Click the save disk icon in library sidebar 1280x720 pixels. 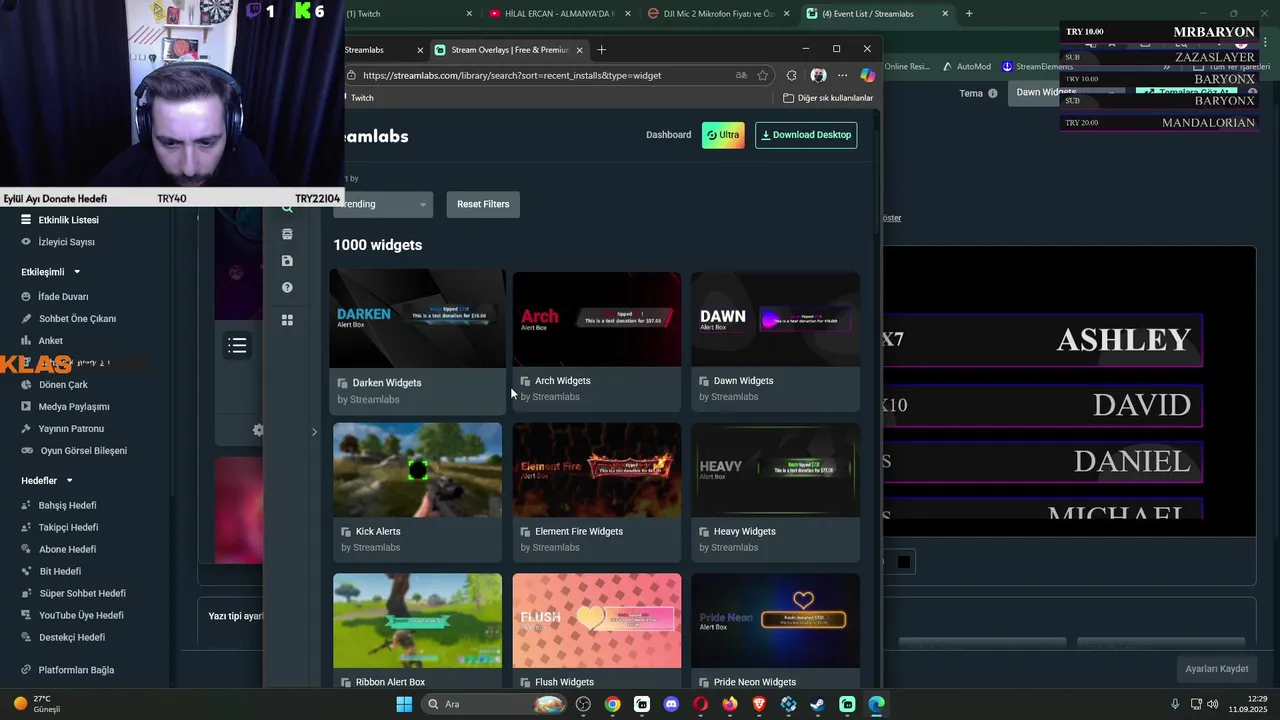[287, 261]
